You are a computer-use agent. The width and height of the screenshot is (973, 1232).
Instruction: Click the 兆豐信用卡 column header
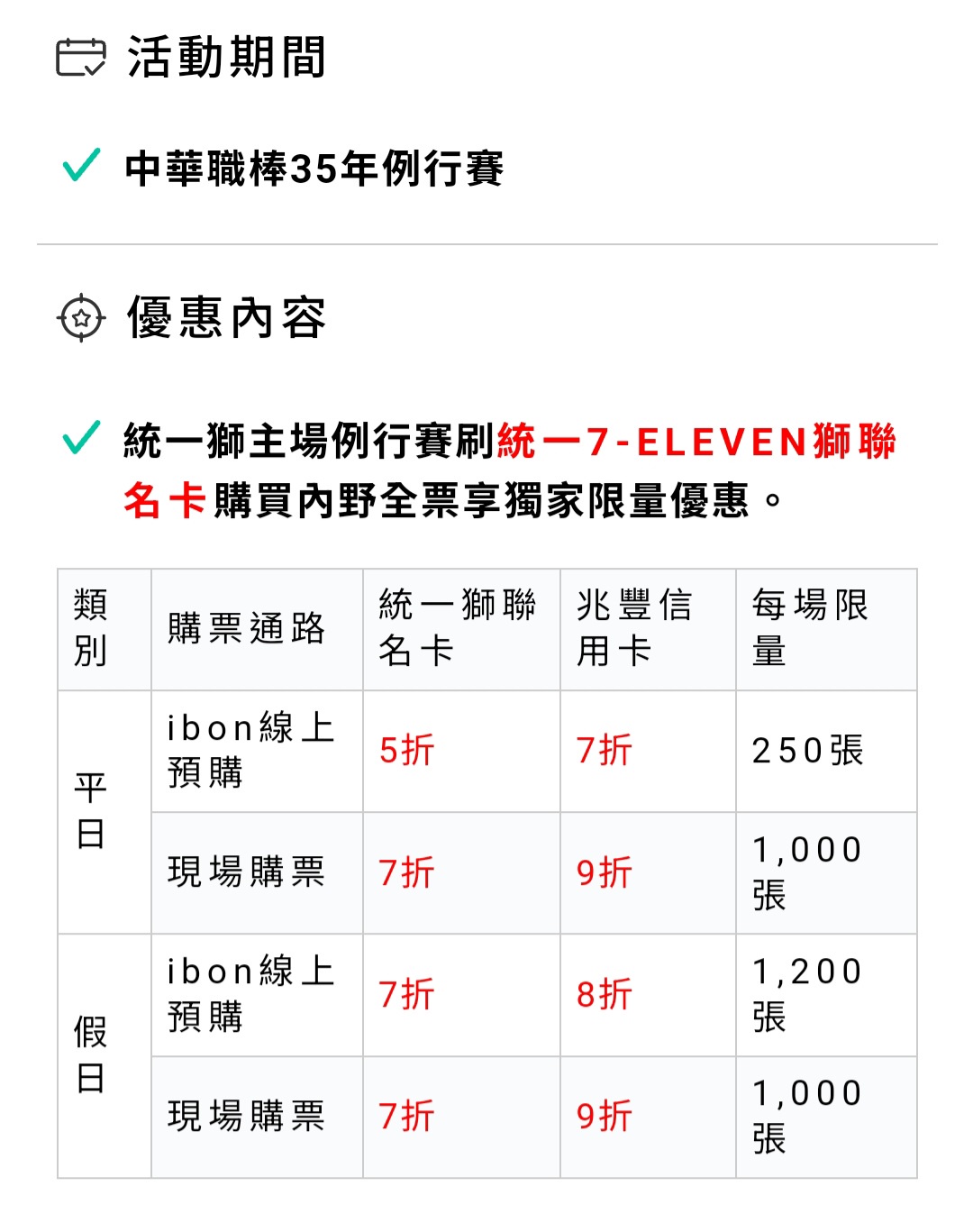(648, 629)
